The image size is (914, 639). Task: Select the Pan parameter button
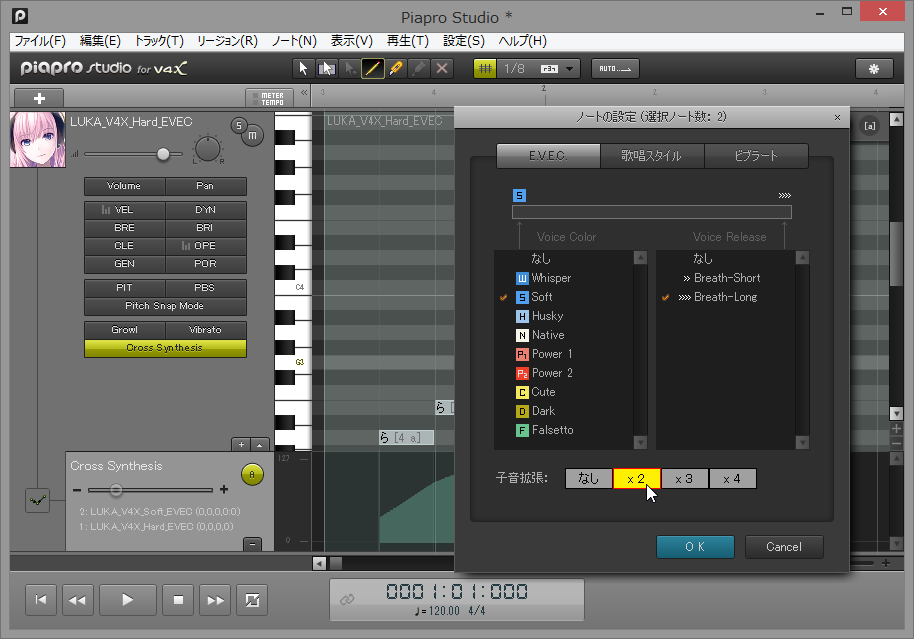pyautogui.click(x=205, y=186)
